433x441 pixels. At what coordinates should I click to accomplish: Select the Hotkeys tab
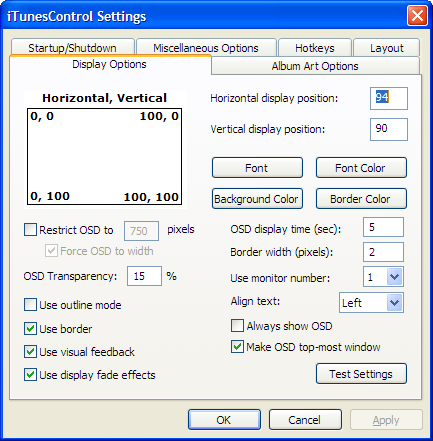pyautogui.click(x=315, y=47)
